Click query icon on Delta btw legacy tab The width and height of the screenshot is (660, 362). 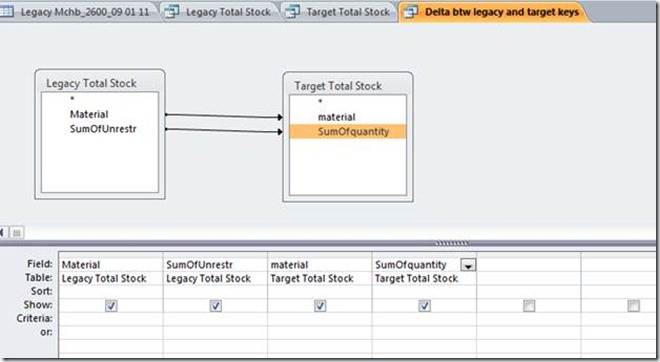point(410,12)
